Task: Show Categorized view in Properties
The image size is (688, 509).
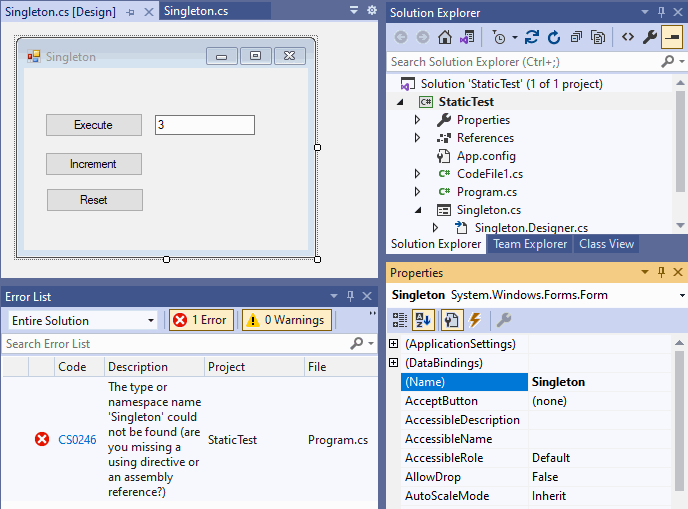Action: click(x=400, y=320)
